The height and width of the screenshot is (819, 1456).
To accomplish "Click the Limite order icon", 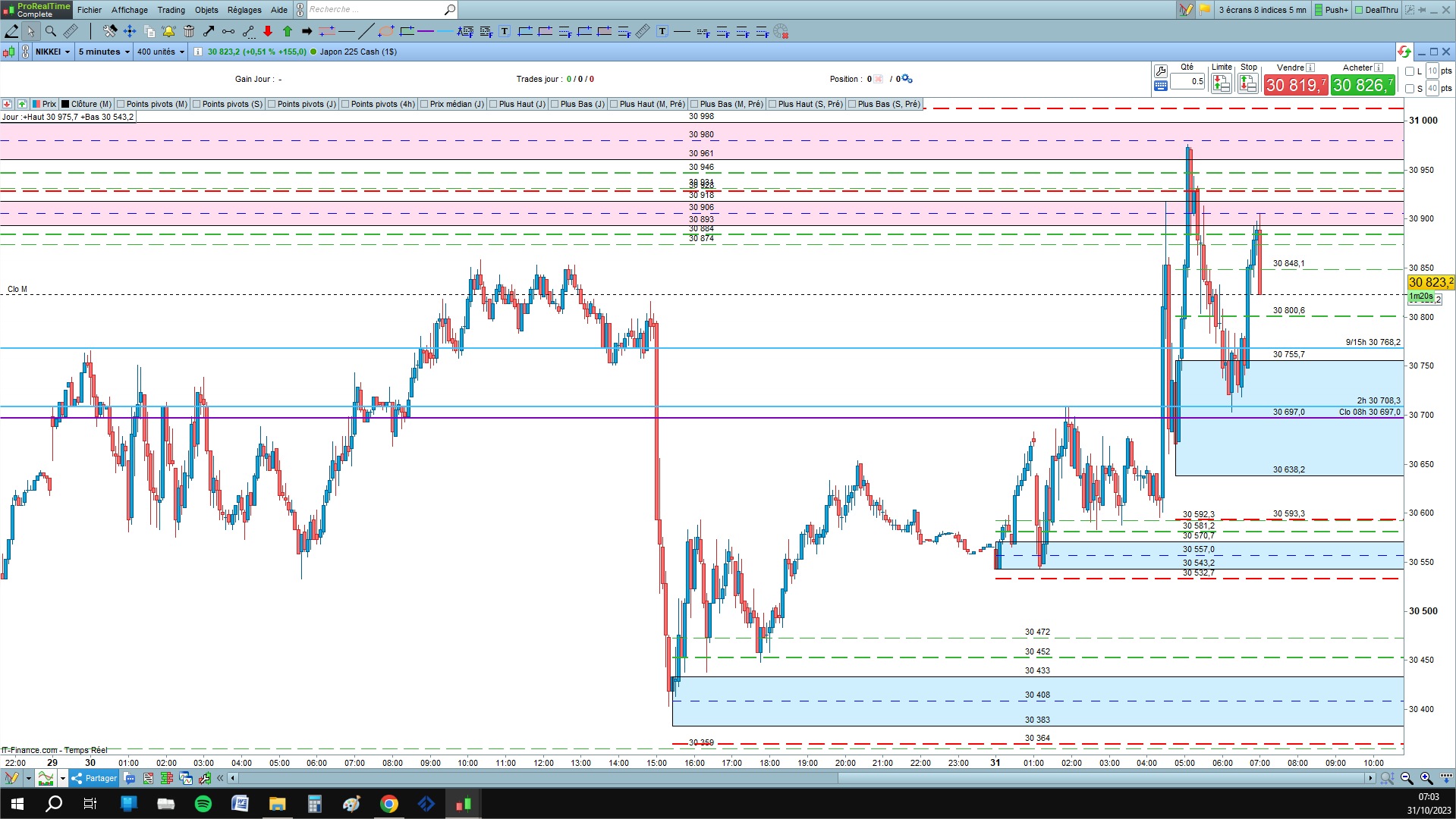I will click(x=1221, y=83).
